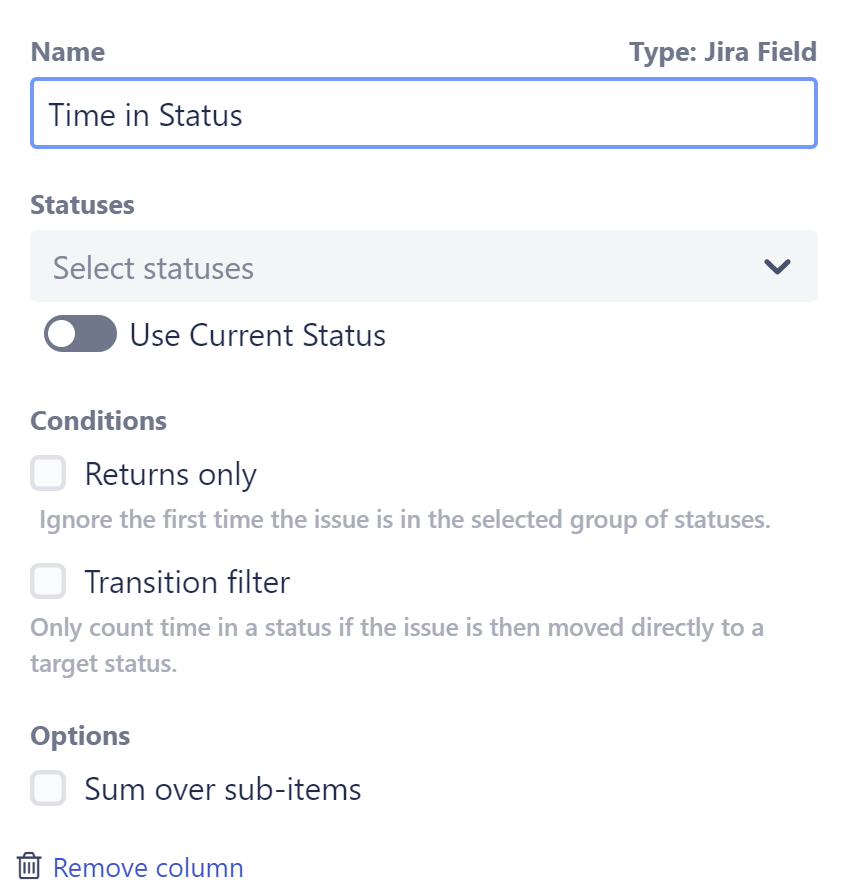Image resolution: width=846 pixels, height=895 pixels.
Task: Click the Use Current Status label text
Action: (257, 334)
